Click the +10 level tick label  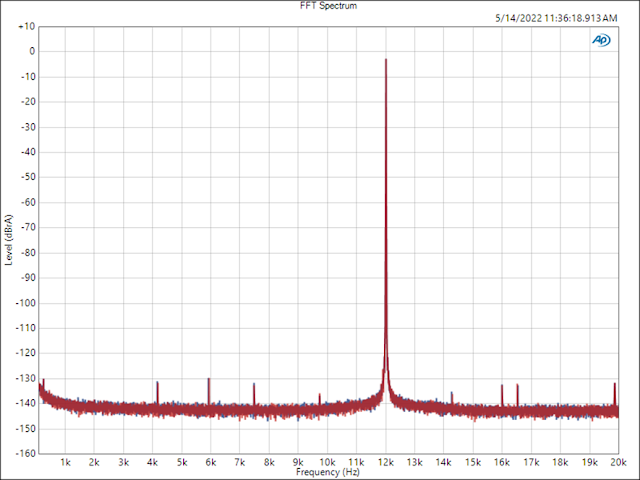(27, 27)
